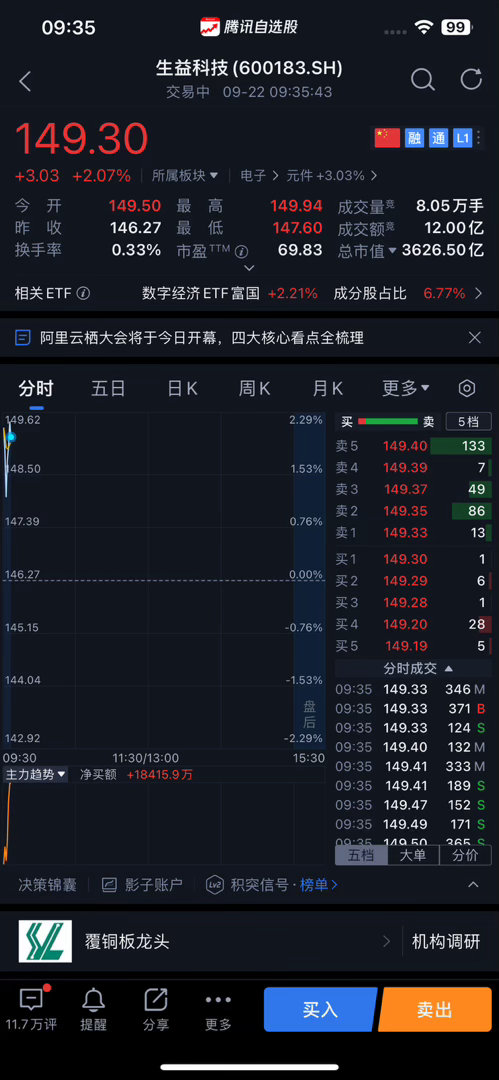Open the 更多 chart period dropdown

(406, 388)
